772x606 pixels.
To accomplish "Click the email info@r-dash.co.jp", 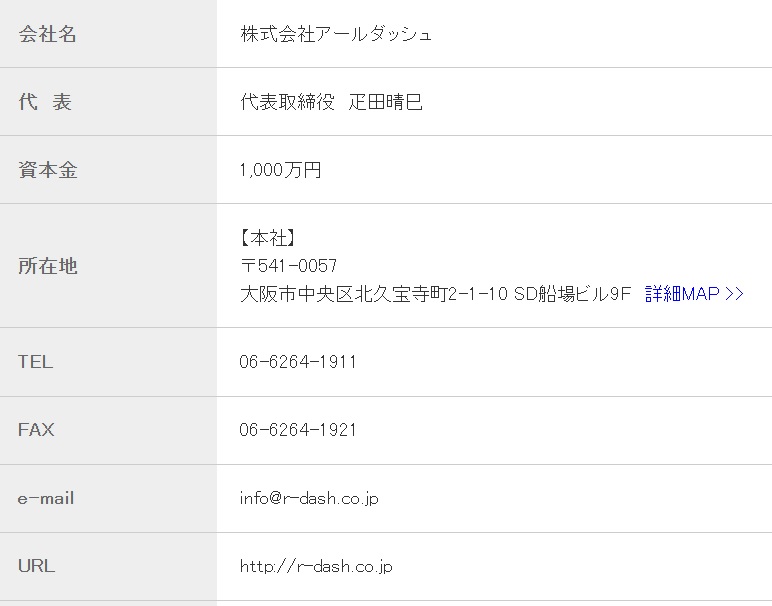I will tap(309, 498).
